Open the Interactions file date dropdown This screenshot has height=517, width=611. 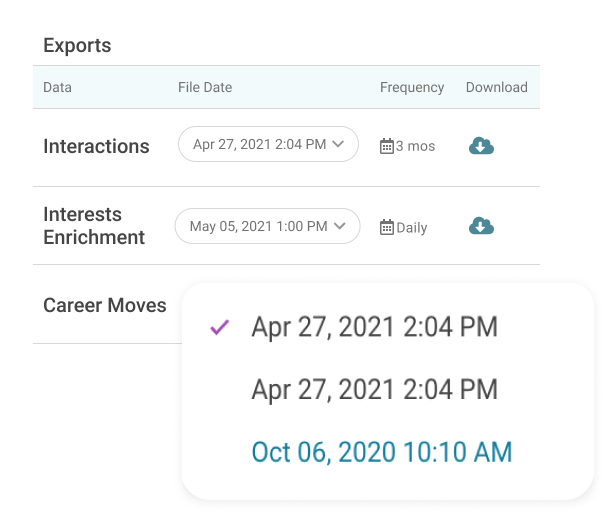[268, 145]
